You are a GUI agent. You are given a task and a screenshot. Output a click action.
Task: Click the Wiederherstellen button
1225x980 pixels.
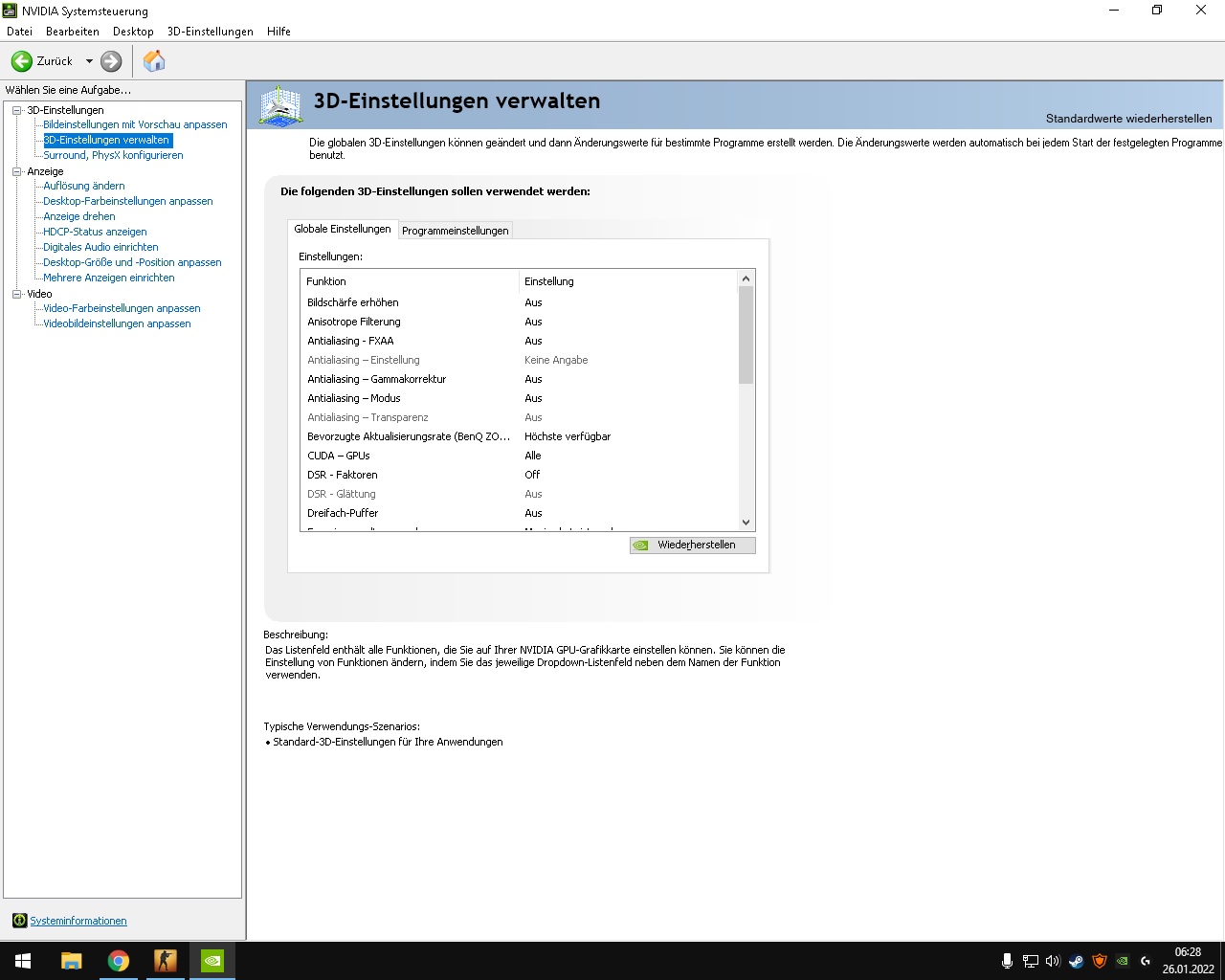tap(692, 545)
